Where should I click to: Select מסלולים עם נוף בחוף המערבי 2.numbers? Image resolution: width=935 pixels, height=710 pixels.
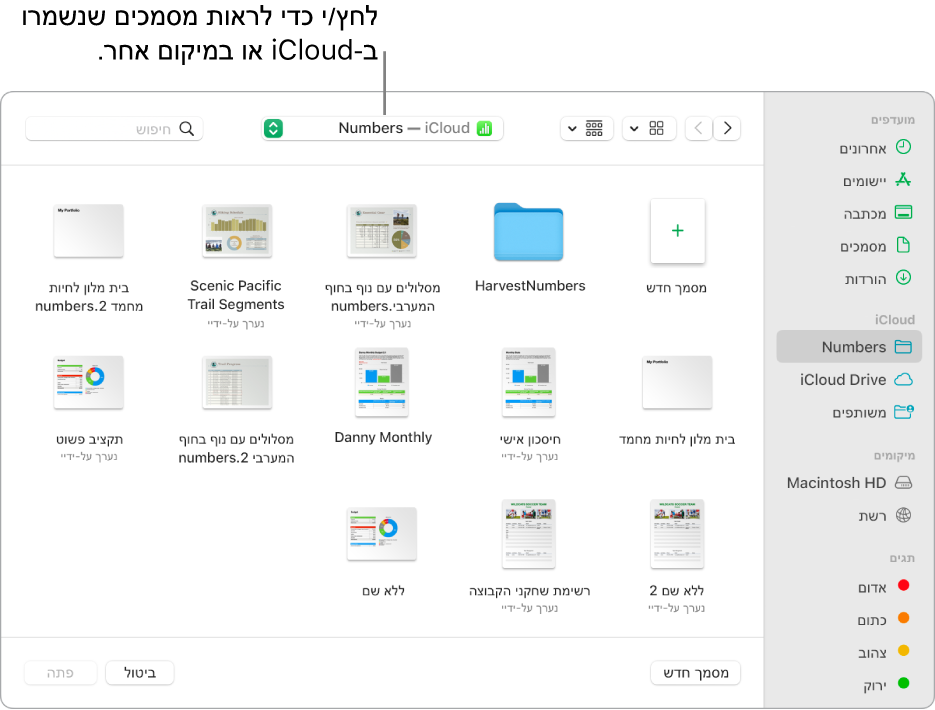(x=237, y=382)
